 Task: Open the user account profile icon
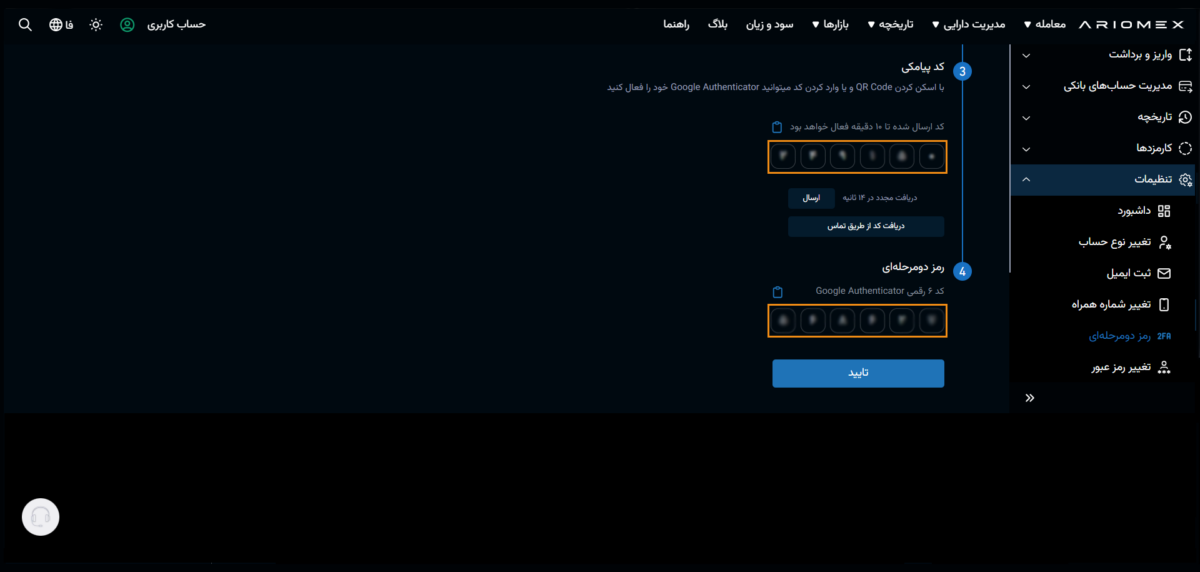(127, 24)
